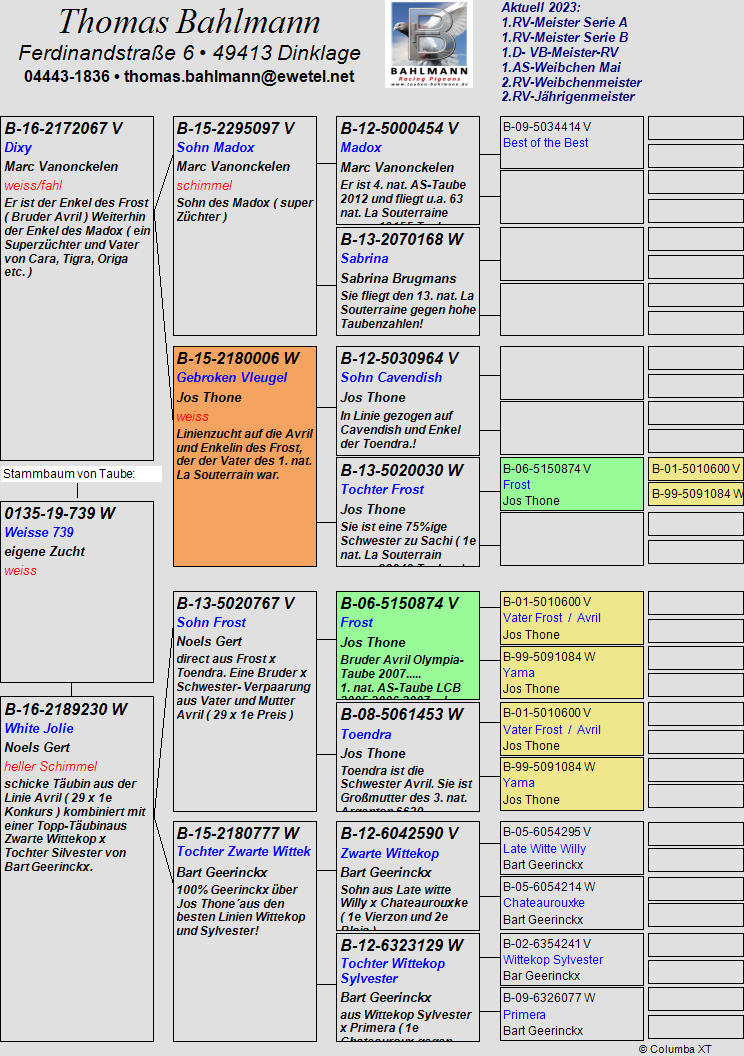Viewport: 744px width, 1056px height.
Task: Select the Sohn Madox name link
Action: coord(215,148)
